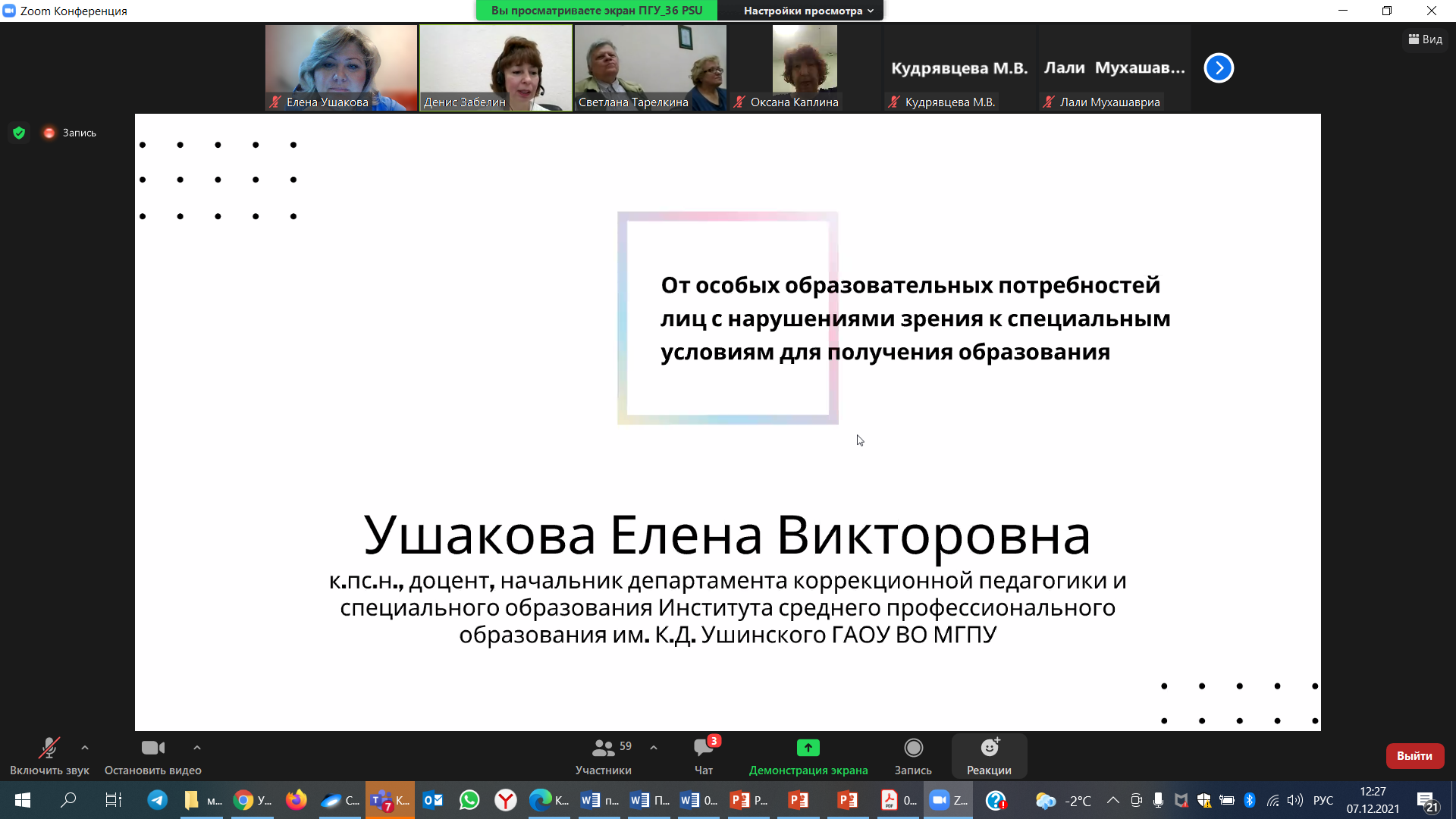Viewport: 1456px width, 819px height.
Task: Toggle microphone with Включить звук
Action: 49,748
